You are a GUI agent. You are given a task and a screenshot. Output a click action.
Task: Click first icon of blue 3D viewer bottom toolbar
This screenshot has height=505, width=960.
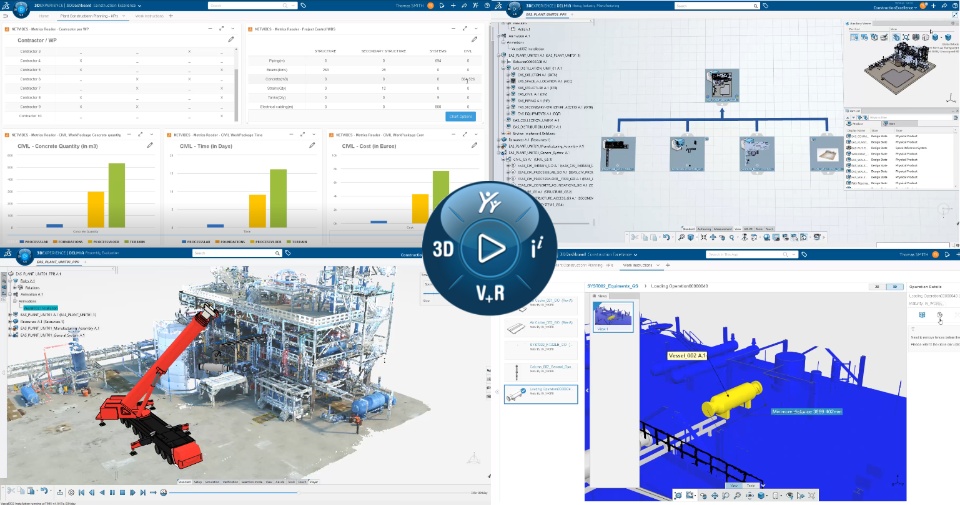(x=678, y=495)
